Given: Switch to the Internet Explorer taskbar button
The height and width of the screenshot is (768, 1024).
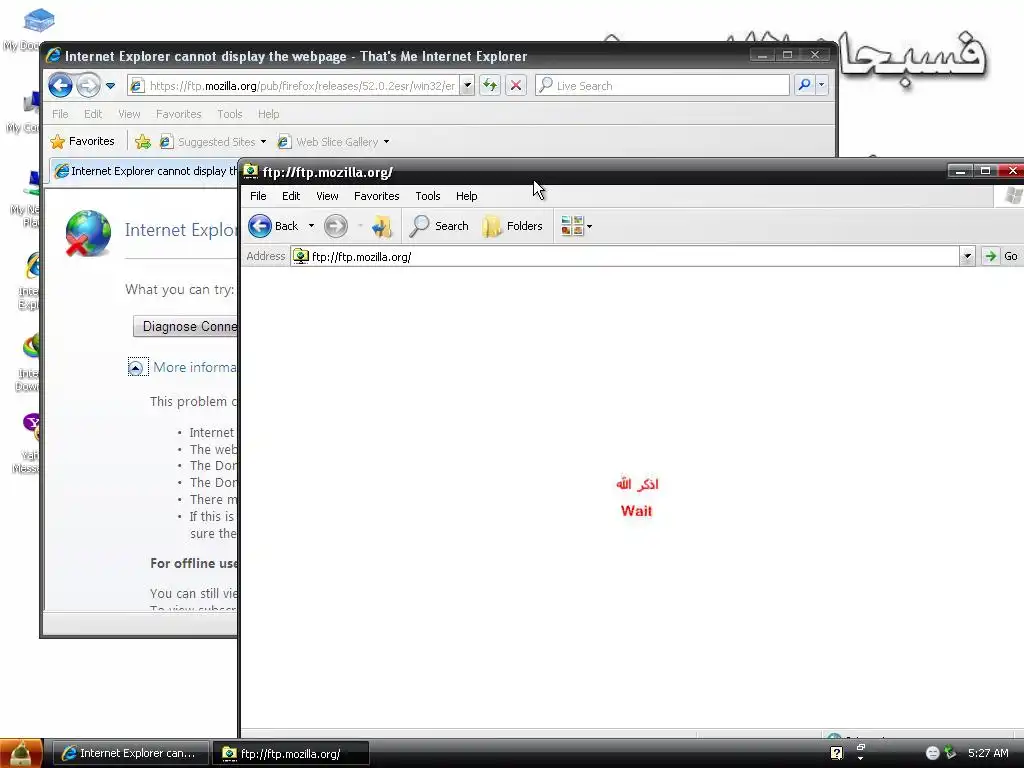Looking at the screenshot, I should (x=131, y=754).
